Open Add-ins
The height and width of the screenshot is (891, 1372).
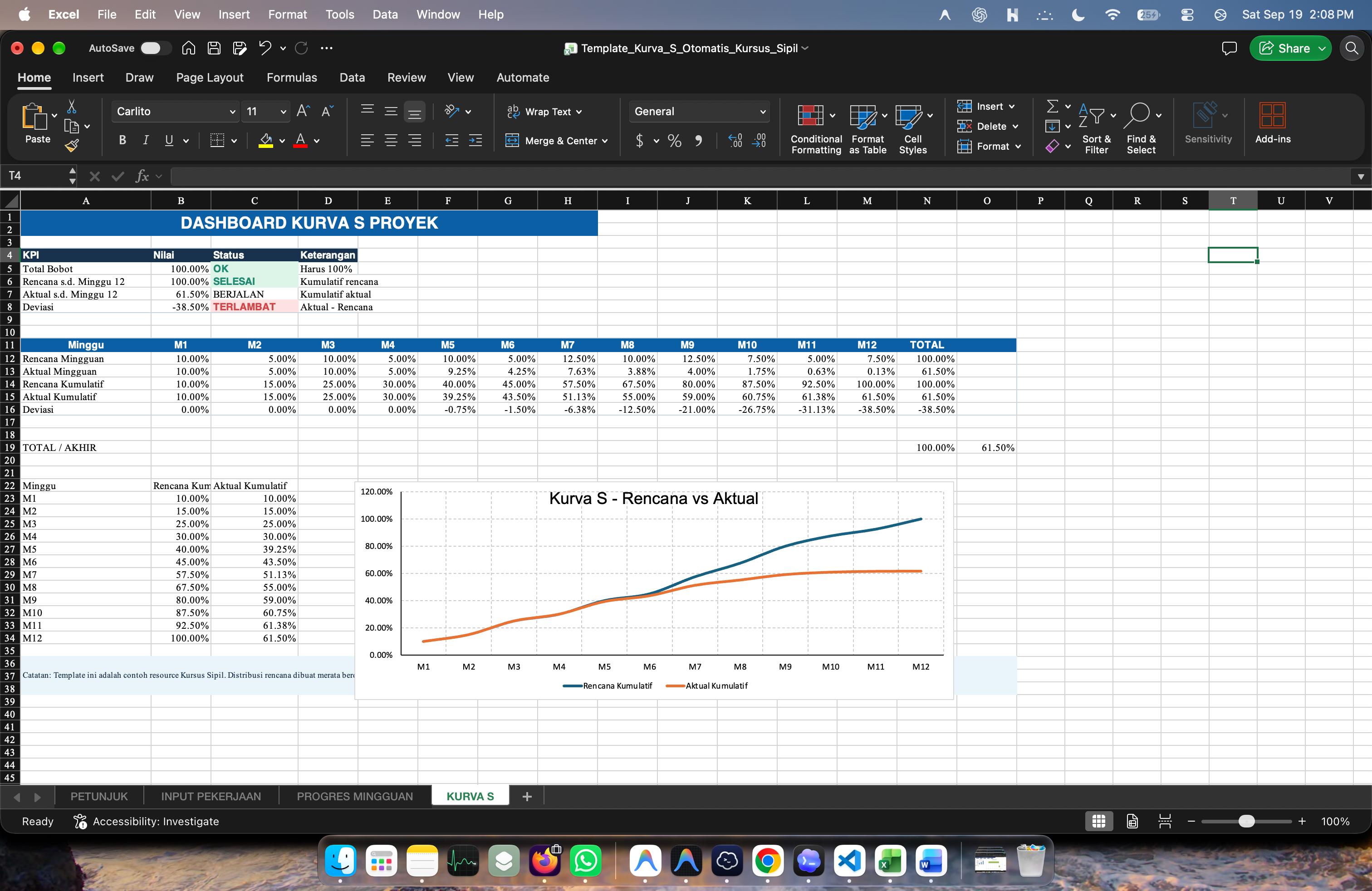(x=1273, y=123)
